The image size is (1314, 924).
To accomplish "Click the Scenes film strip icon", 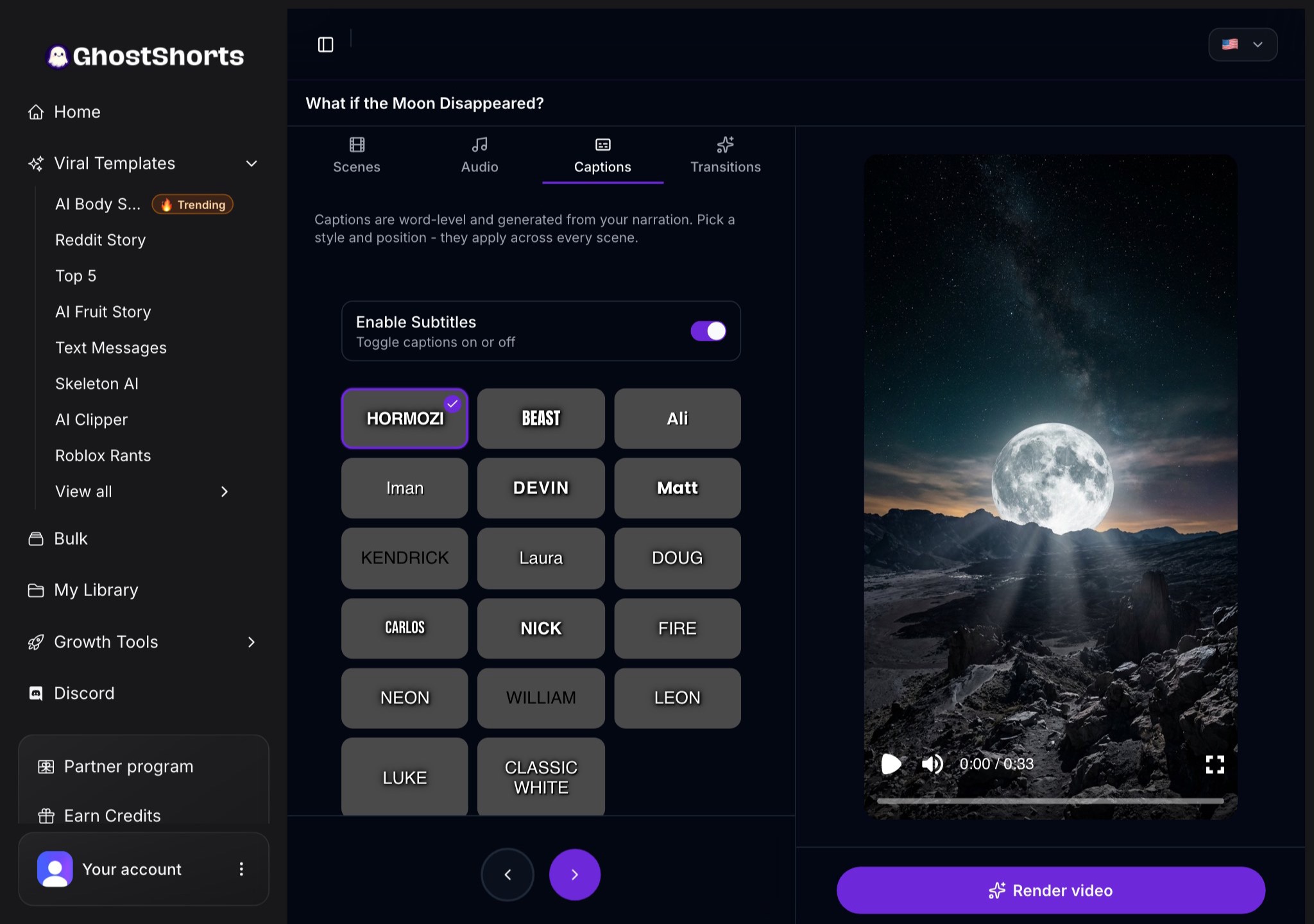I will [357, 144].
